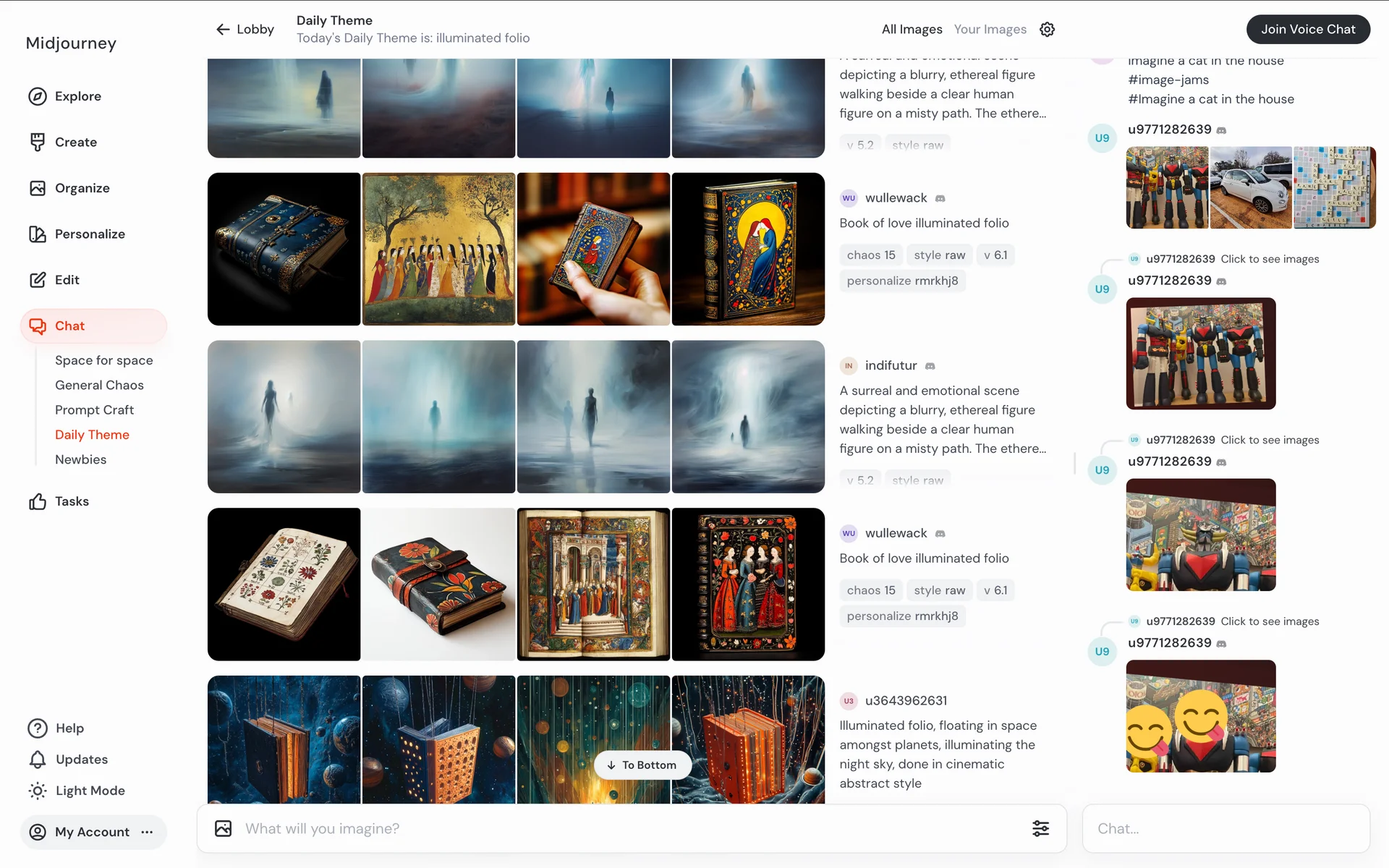Select the General Chaos chat room
Image resolution: width=1389 pixels, height=868 pixels.
pos(99,385)
